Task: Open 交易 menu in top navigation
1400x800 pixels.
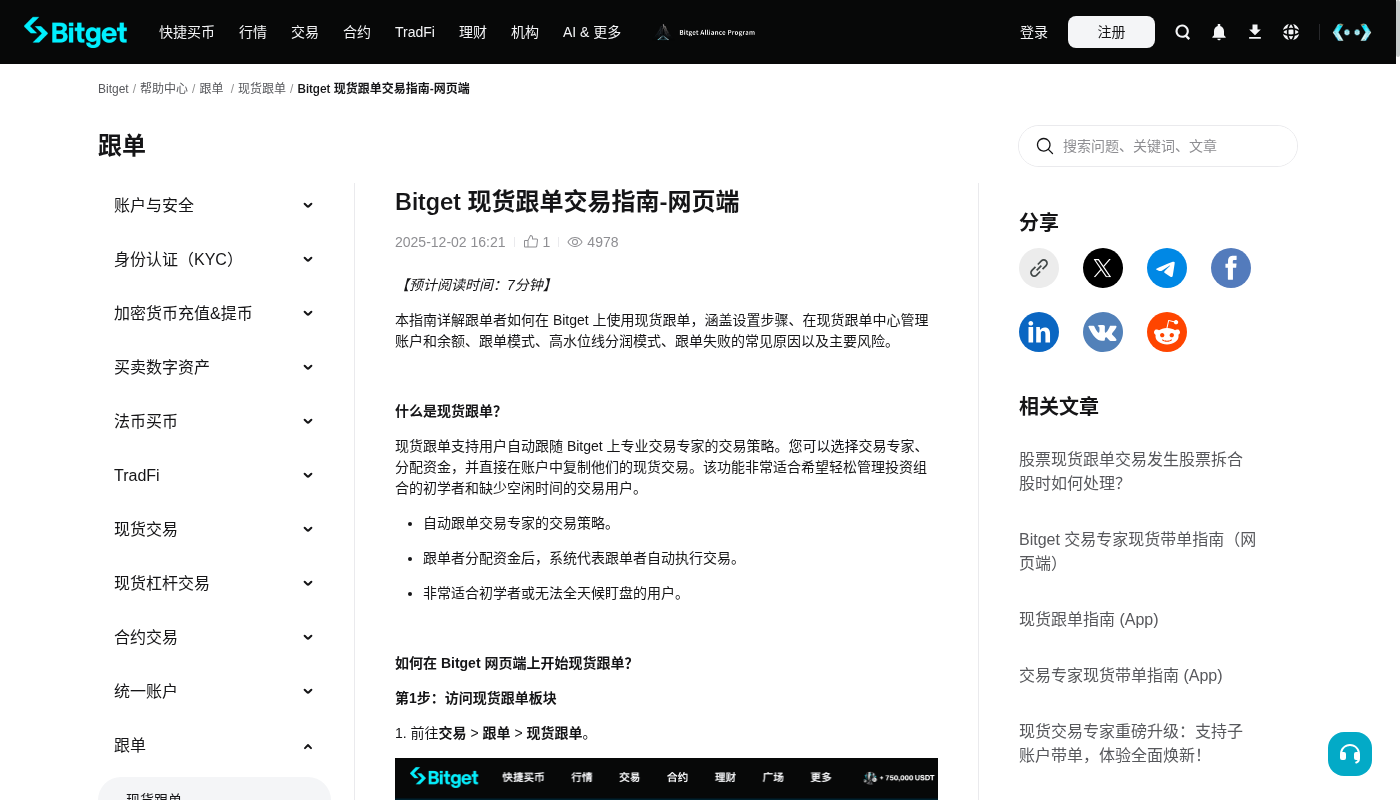Action: point(305,32)
